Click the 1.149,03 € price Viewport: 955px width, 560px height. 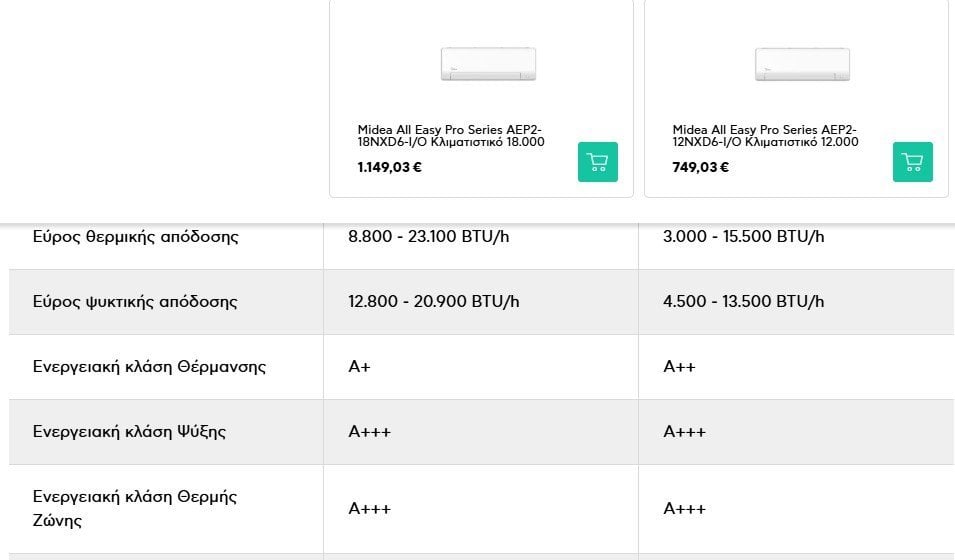389,167
